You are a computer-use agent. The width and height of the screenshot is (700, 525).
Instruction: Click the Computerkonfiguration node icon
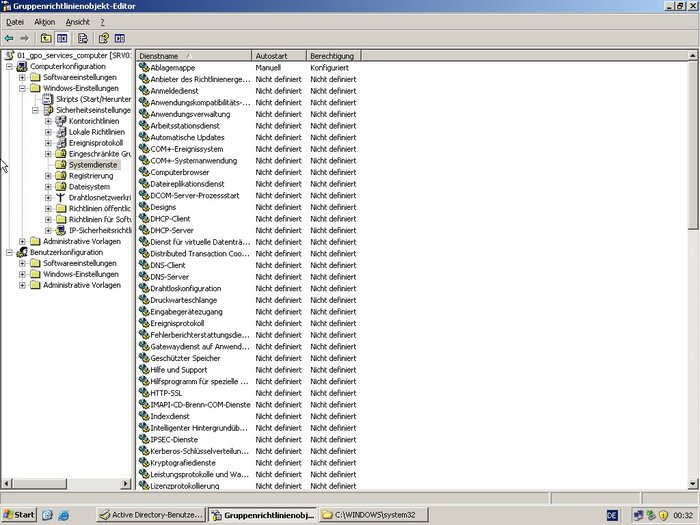(x=22, y=67)
